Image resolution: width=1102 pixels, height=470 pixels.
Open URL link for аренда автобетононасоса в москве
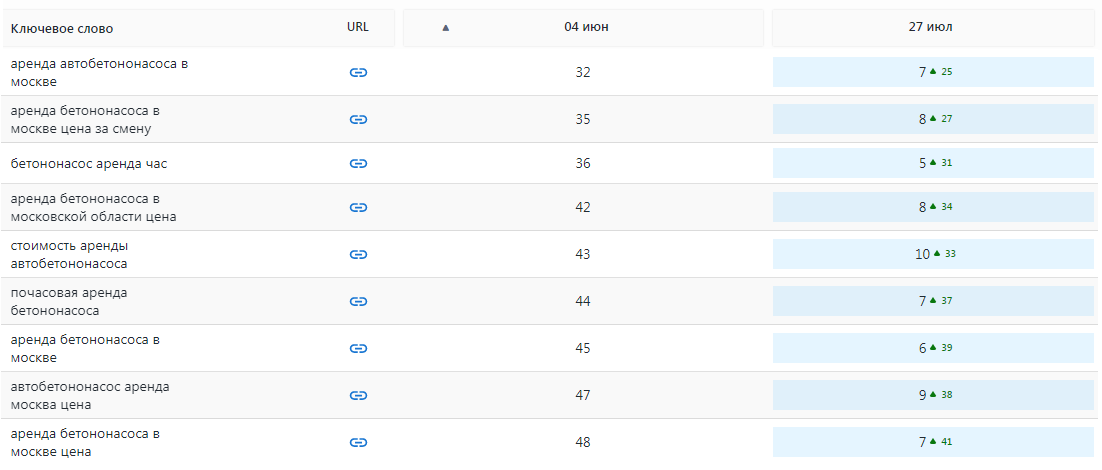[358, 72]
